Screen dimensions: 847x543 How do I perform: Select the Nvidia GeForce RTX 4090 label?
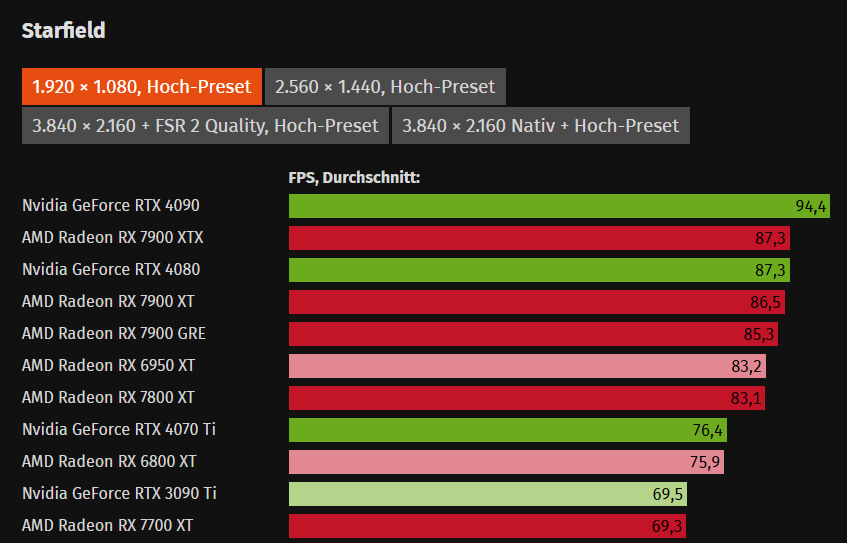click(x=111, y=205)
